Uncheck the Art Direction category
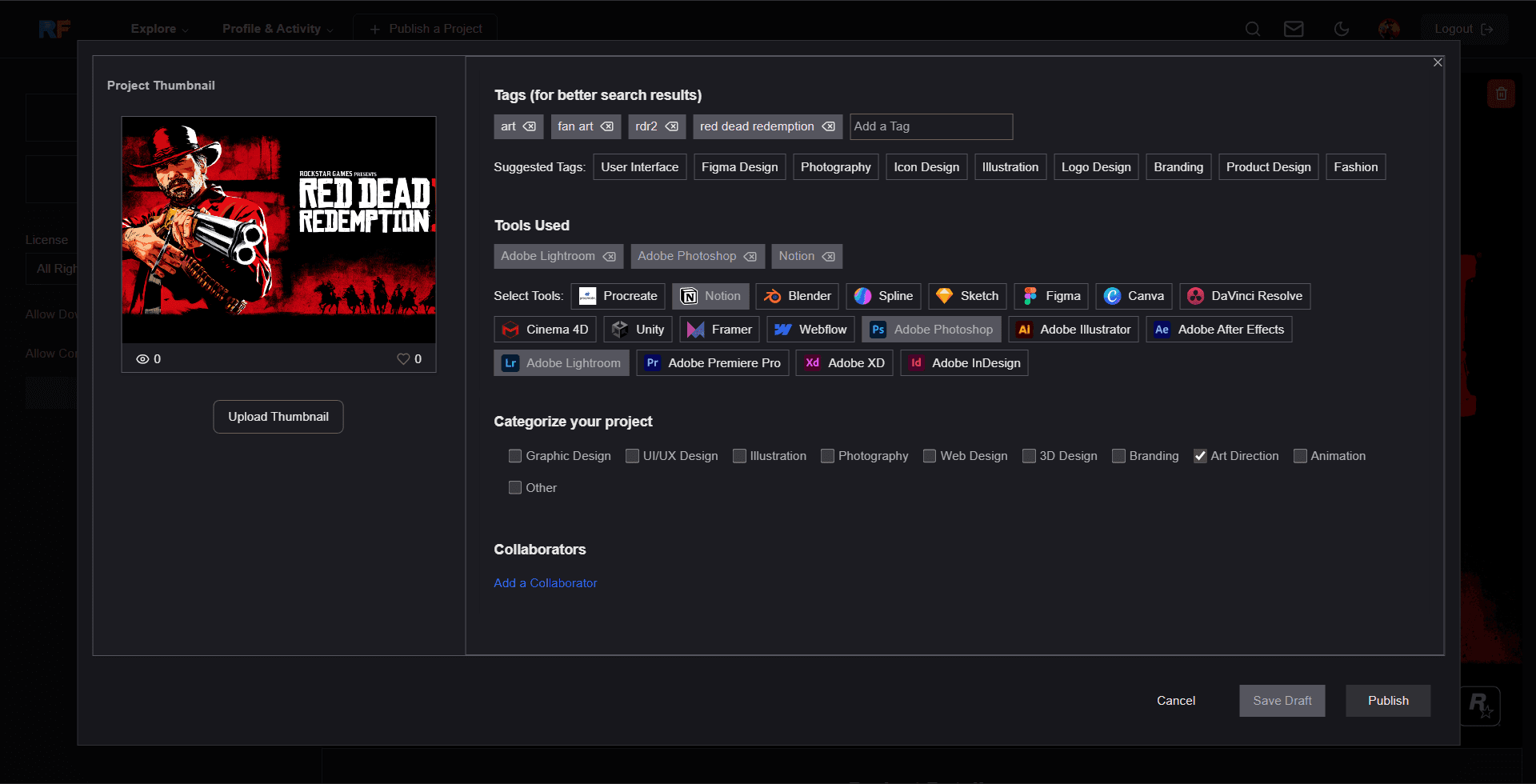1536x784 pixels. tap(1200, 456)
